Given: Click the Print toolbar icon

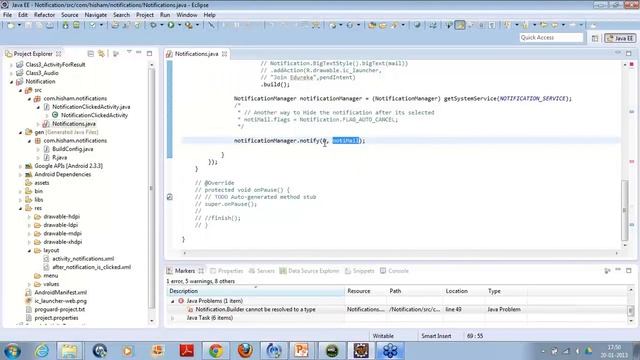Looking at the screenshot, I should tap(50, 25).
